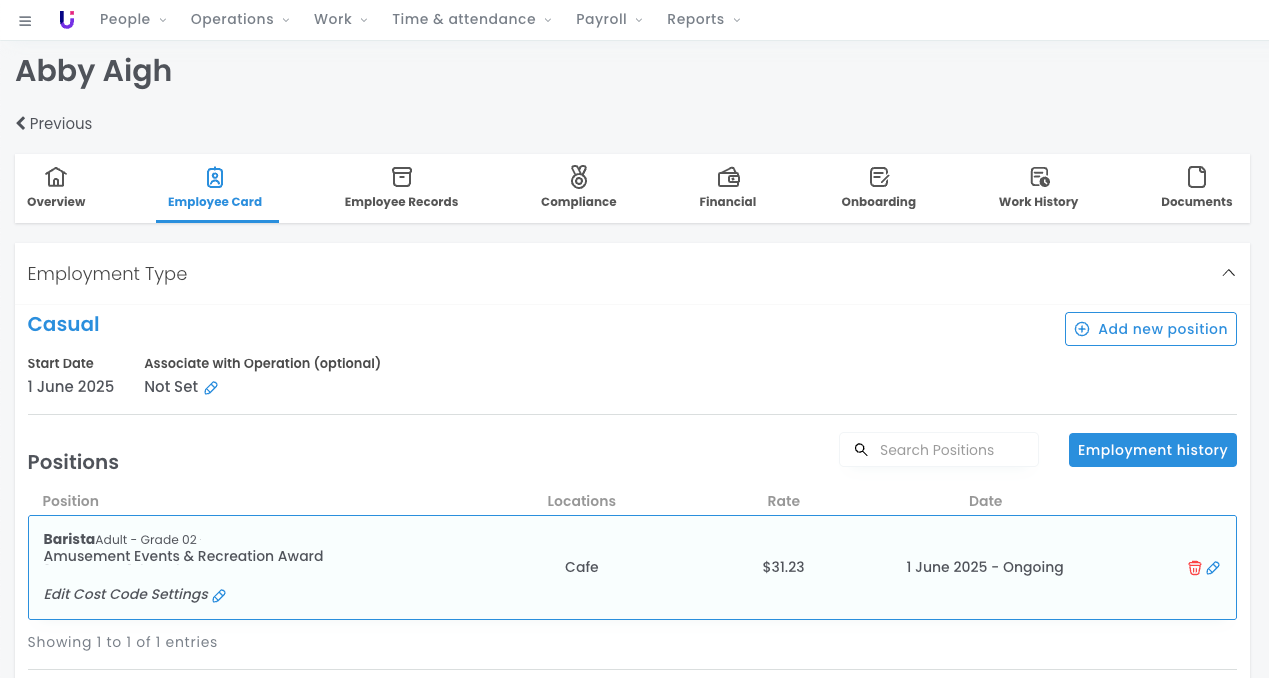The width and height of the screenshot is (1269, 678).
Task: Open the hamburger sidebar menu
Action: (x=25, y=20)
